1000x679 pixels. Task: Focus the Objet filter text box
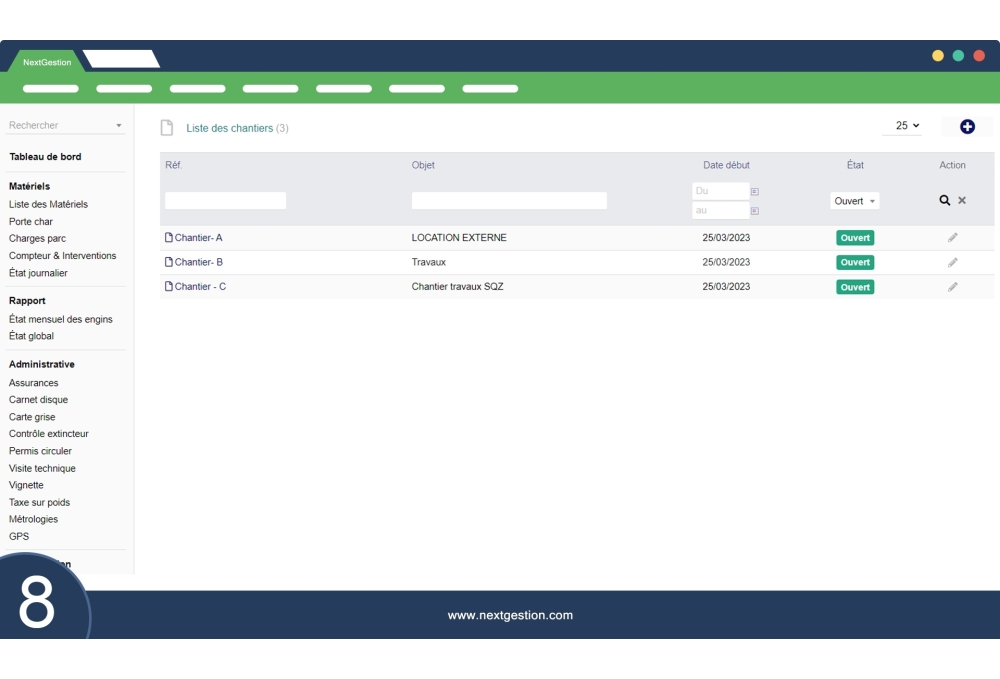tap(509, 201)
